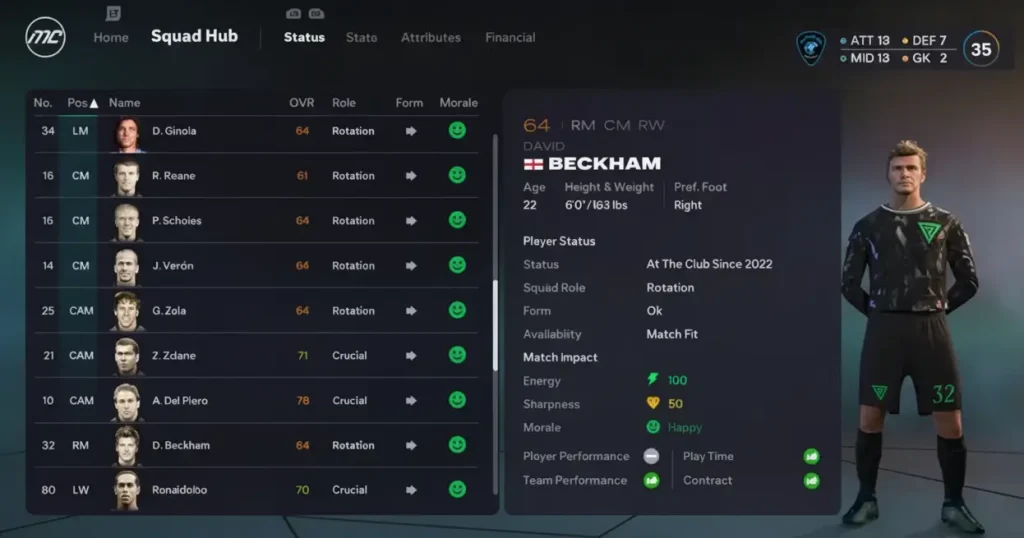Sort players by Morale column header

pyautogui.click(x=458, y=103)
